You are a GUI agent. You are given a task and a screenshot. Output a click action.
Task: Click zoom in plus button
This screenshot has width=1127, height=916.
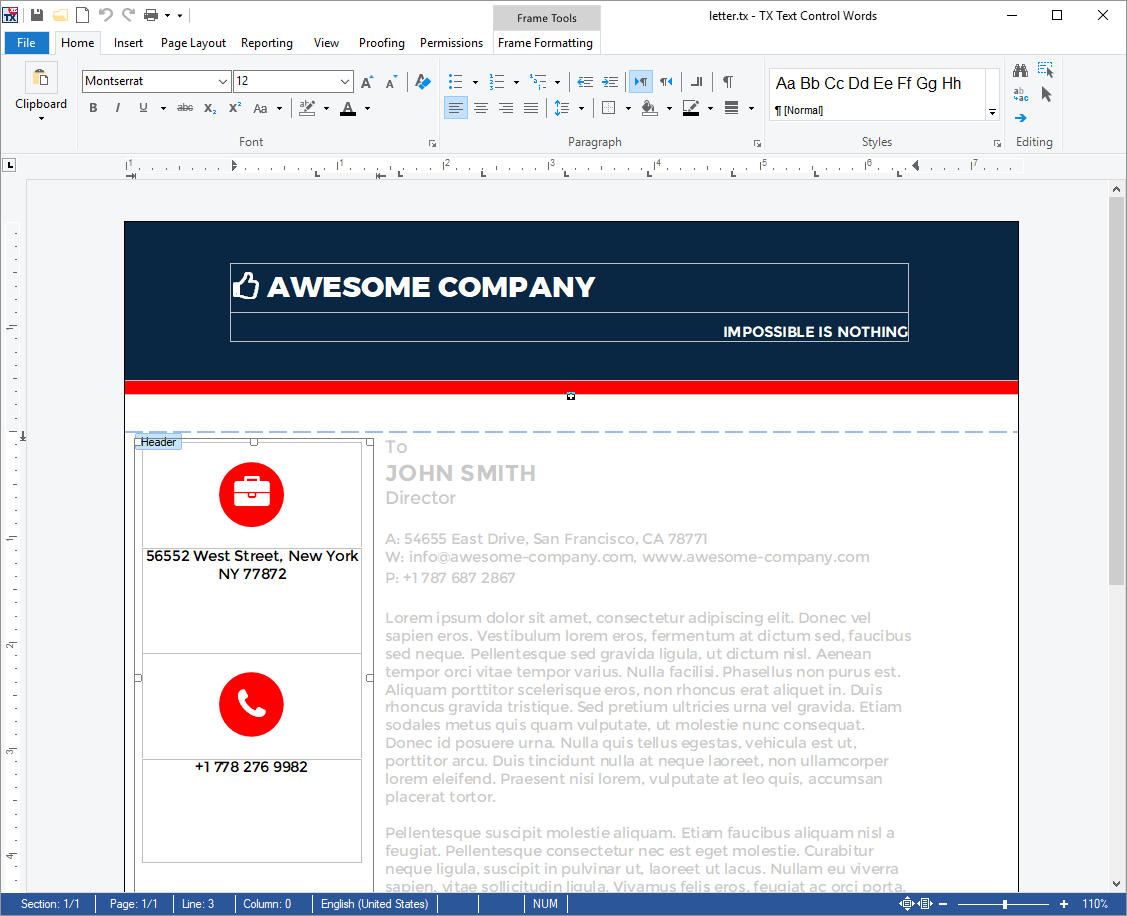tap(1064, 904)
